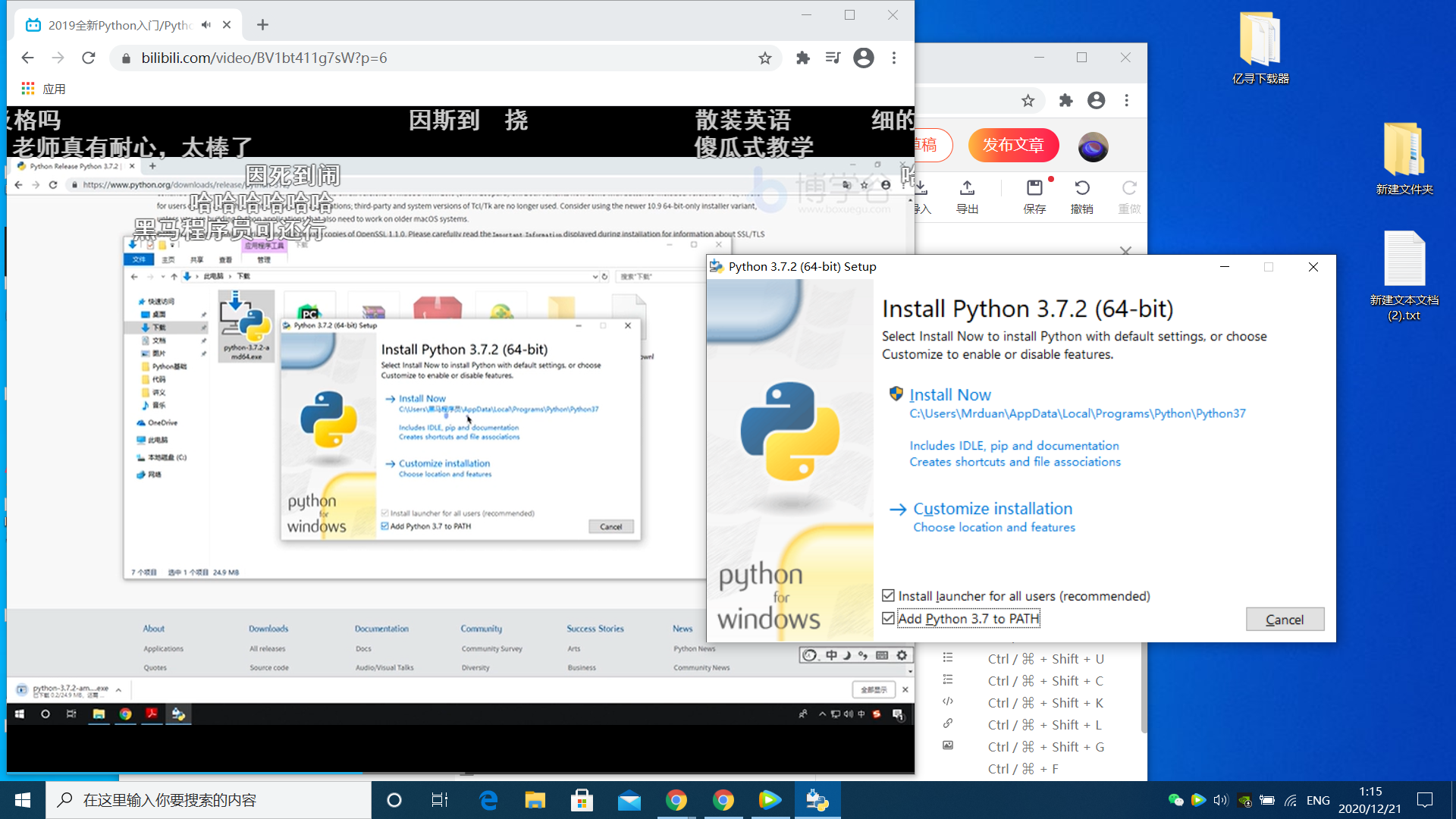The width and height of the screenshot is (1456, 819).
Task: Expand download item chevron for python-3.7.2
Action: pos(118,690)
